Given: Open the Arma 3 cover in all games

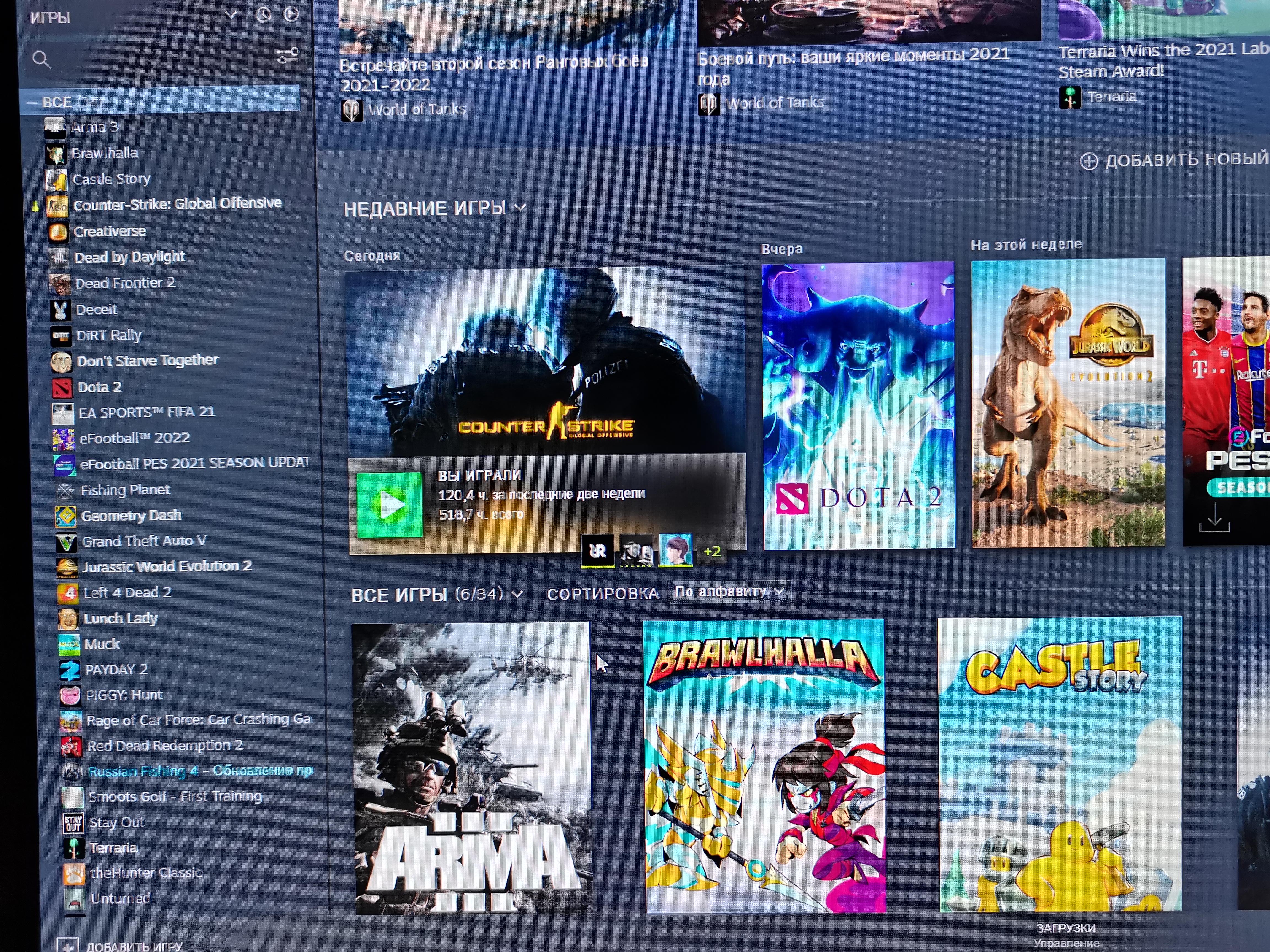Looking at the screenshot, I should (472, 768).
